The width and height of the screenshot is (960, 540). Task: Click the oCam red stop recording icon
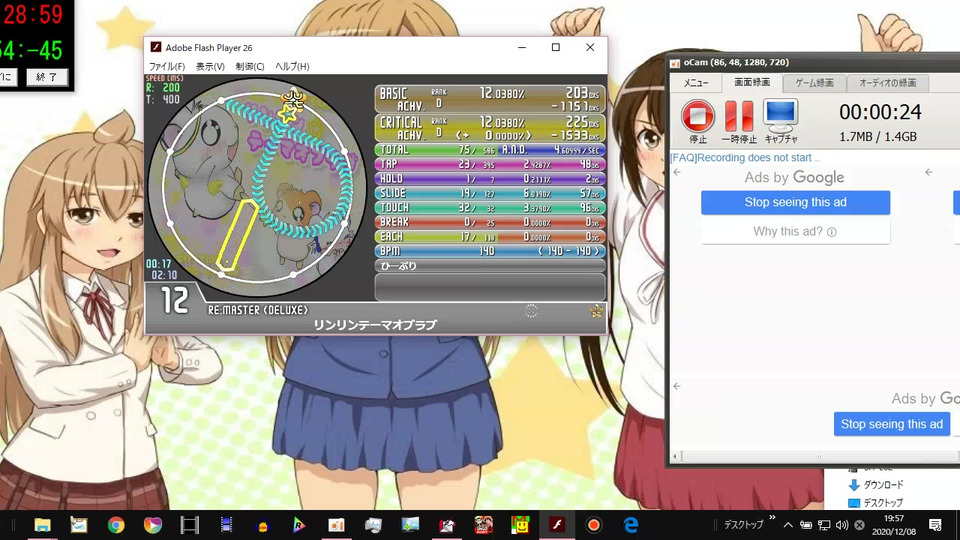click(x=697, y=116)
